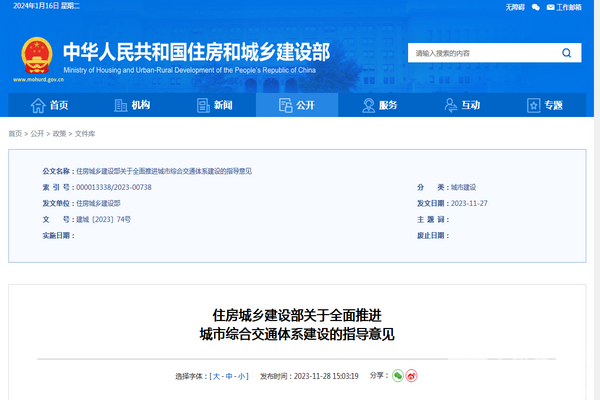
Task: Open the WeChat icon in top bar
Action: point(536,7)
